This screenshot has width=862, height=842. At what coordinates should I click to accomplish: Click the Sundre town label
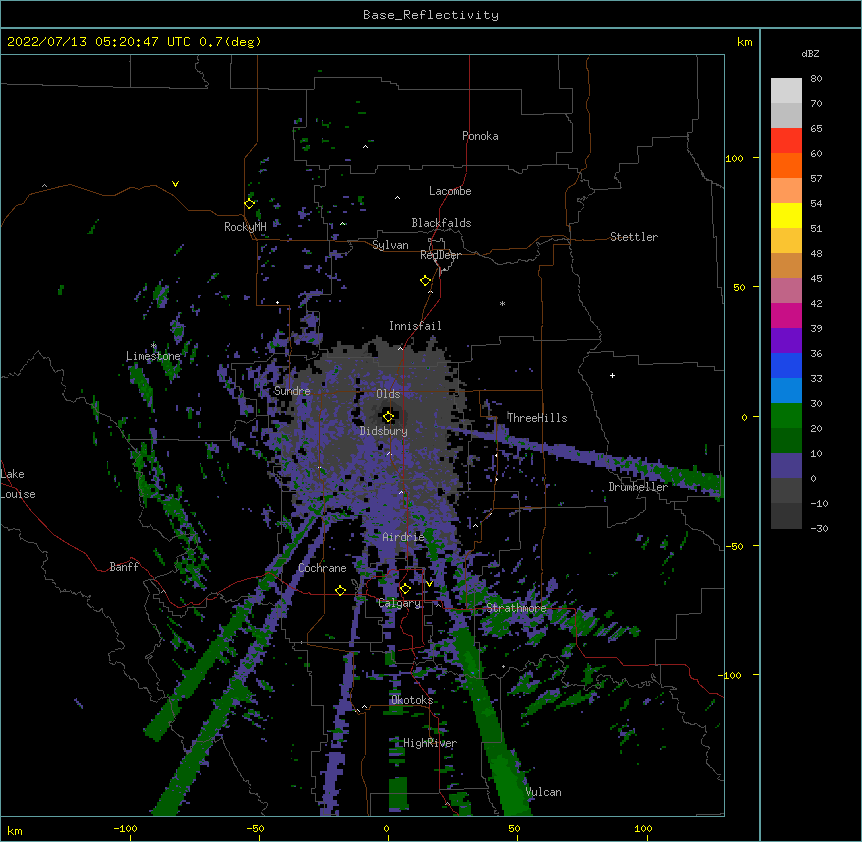pyautogui.click(x=292, y=391)
